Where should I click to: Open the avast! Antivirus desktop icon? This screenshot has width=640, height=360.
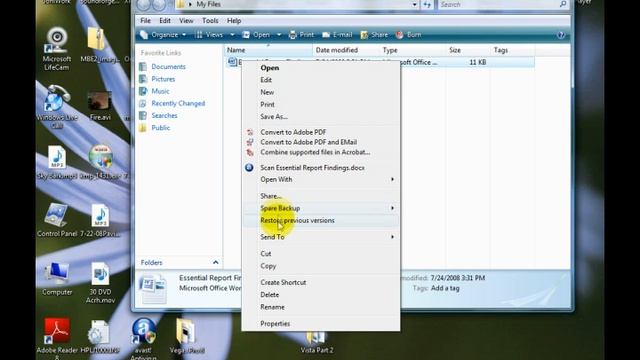click(x=143, y=338)
